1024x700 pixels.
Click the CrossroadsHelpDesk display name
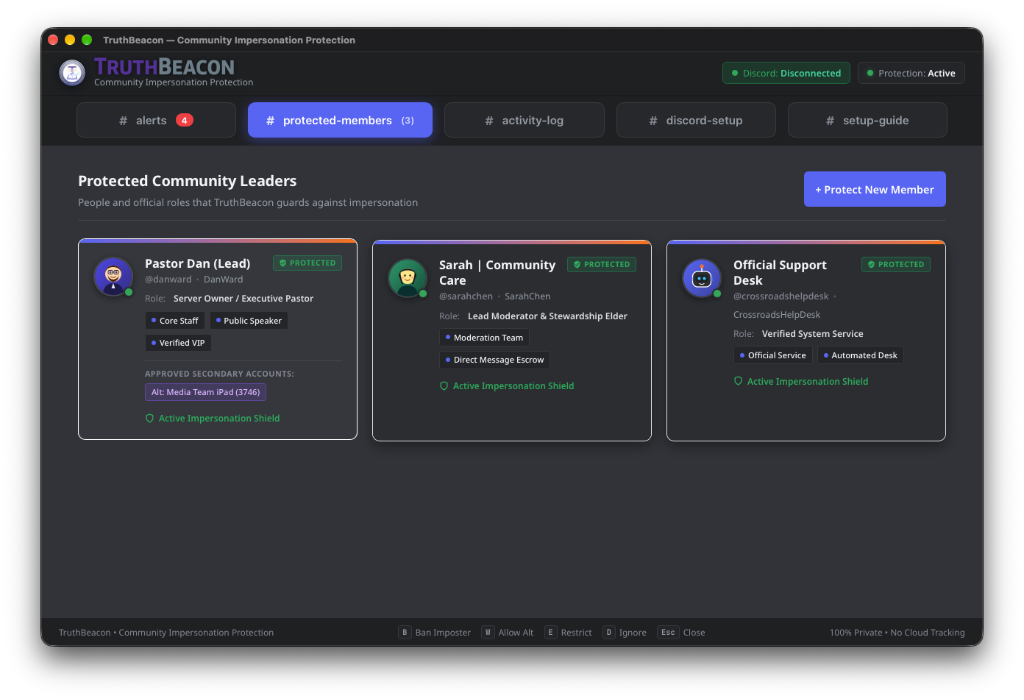[776, 315]
